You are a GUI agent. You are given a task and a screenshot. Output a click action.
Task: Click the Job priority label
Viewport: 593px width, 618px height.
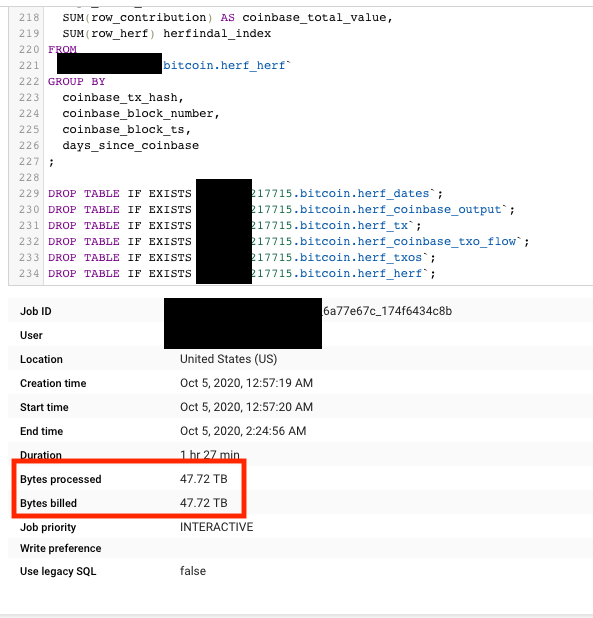[48, 527]
